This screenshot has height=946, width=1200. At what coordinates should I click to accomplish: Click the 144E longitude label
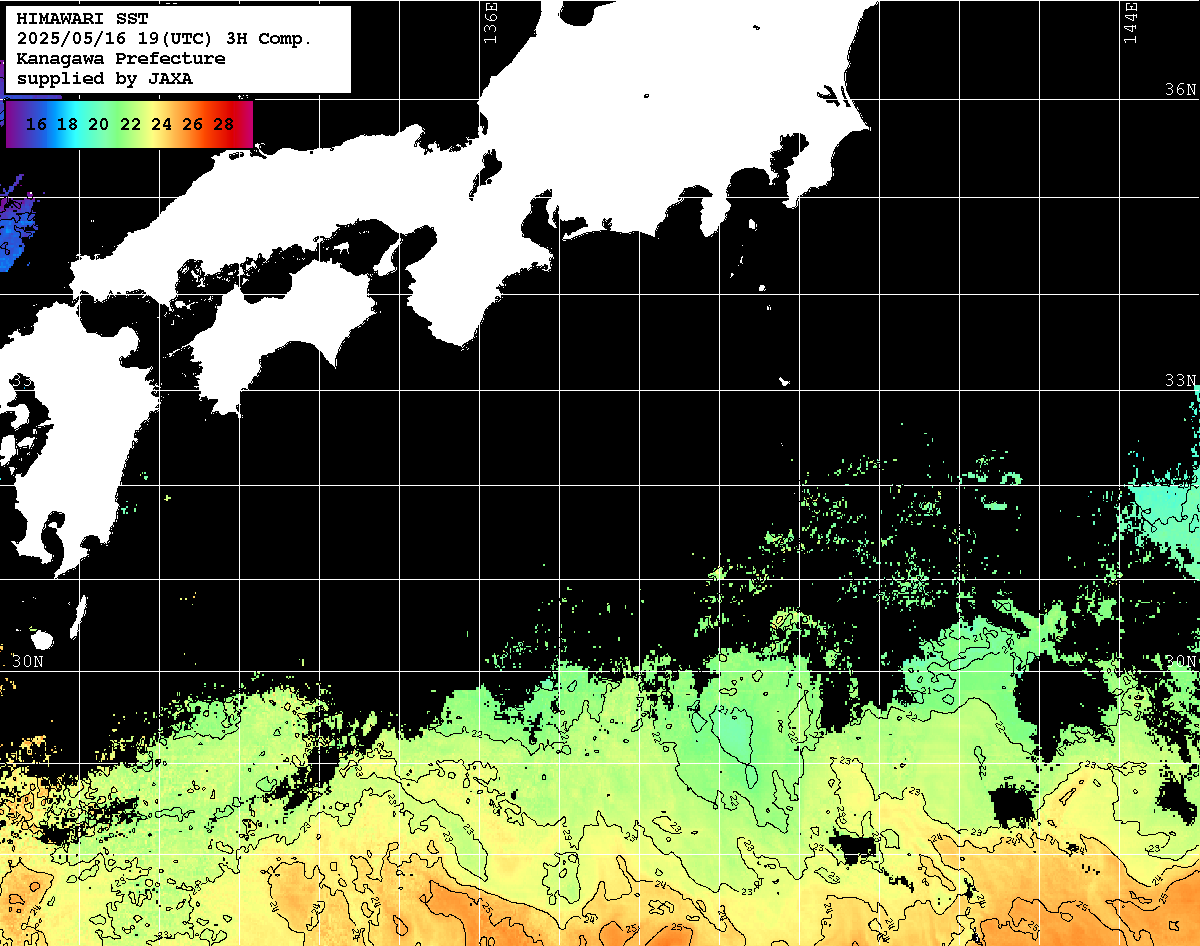coord(1130,22)
